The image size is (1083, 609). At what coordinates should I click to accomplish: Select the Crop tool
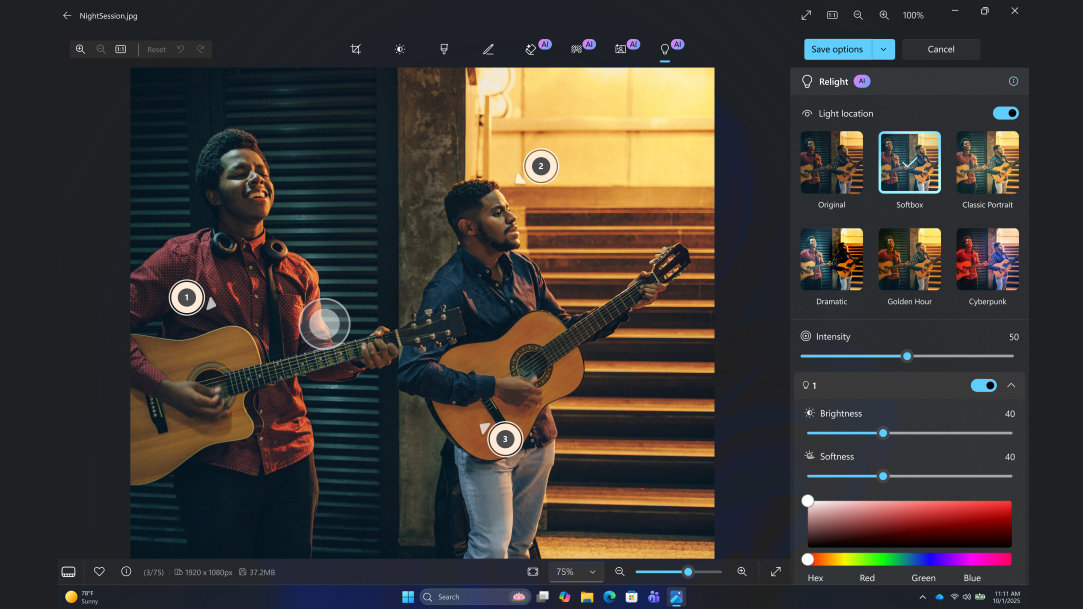click(355, 48)
